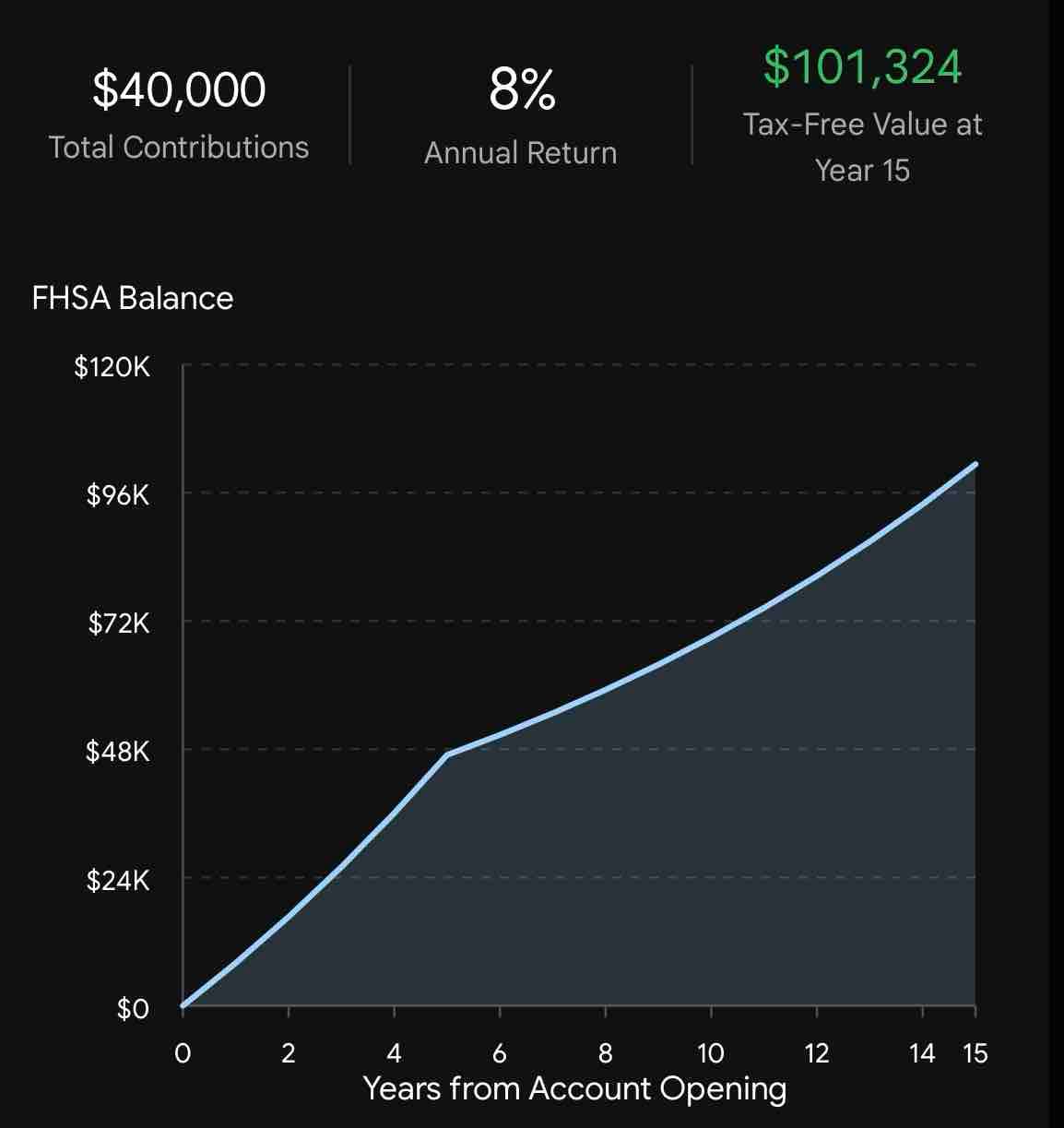1064x1128 pixels.
Task: Select the Tax-Free Value at Year 15 label
Action: [862, 148]
